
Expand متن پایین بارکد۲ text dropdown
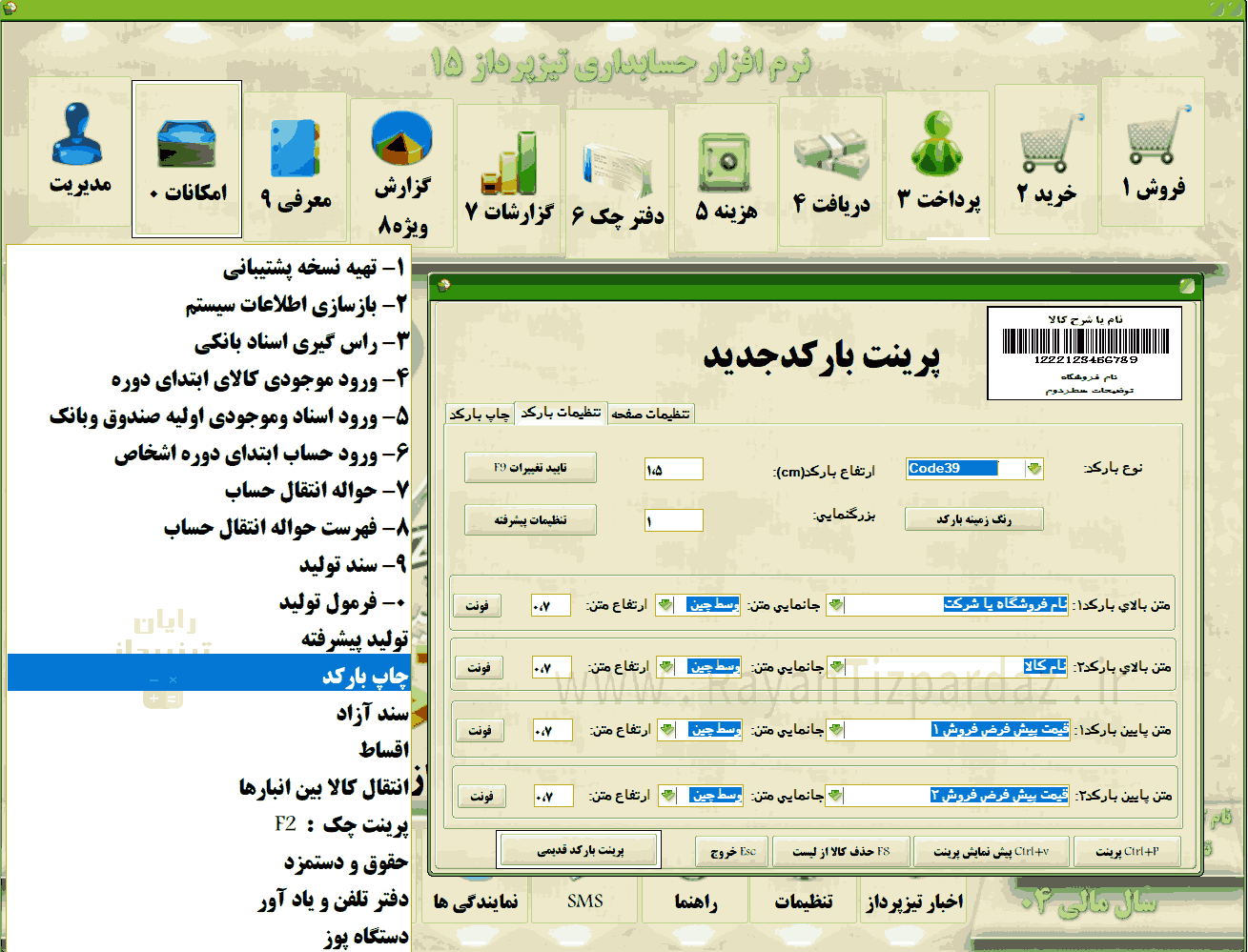tap(835, 795)
